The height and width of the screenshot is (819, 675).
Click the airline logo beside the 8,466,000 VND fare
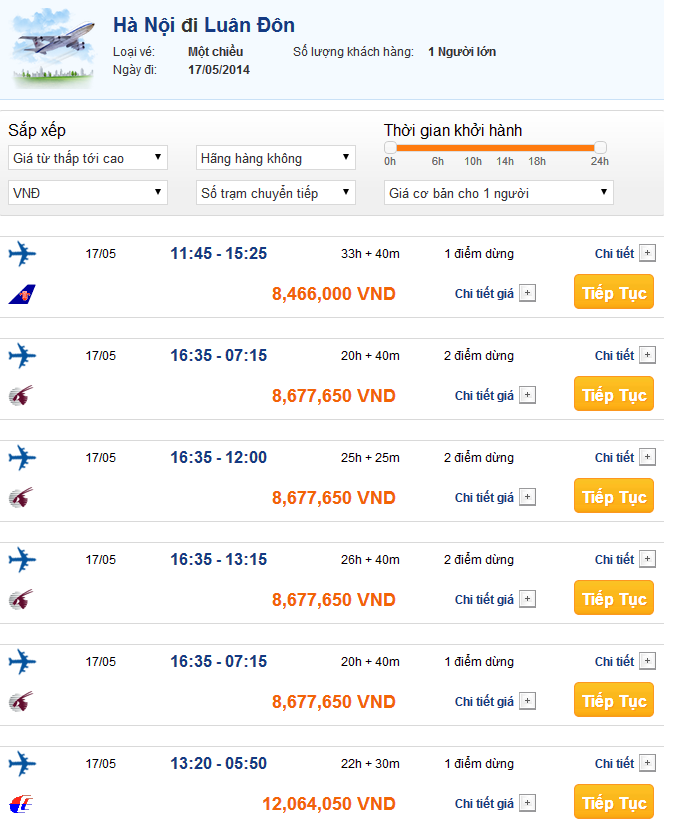pos(21,294)
